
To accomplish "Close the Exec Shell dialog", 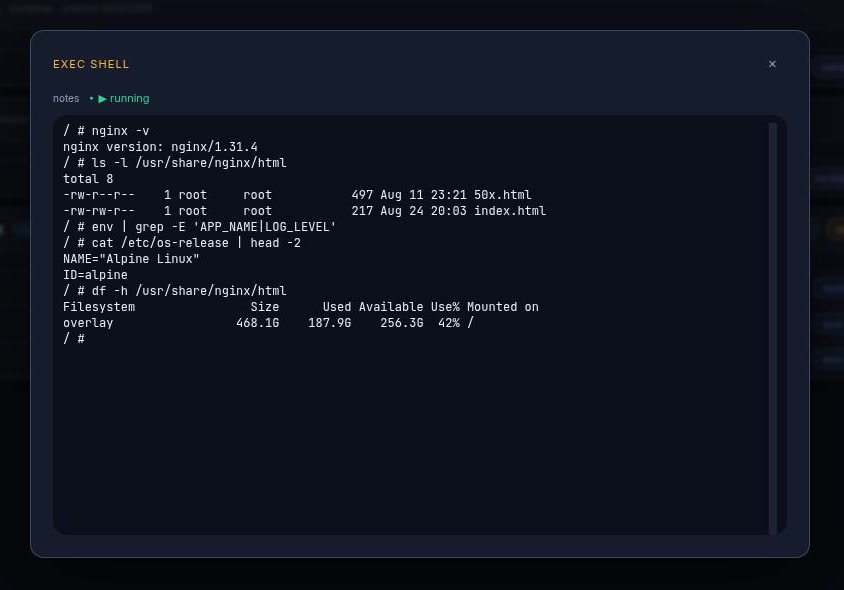I will [x=772, y=64].
